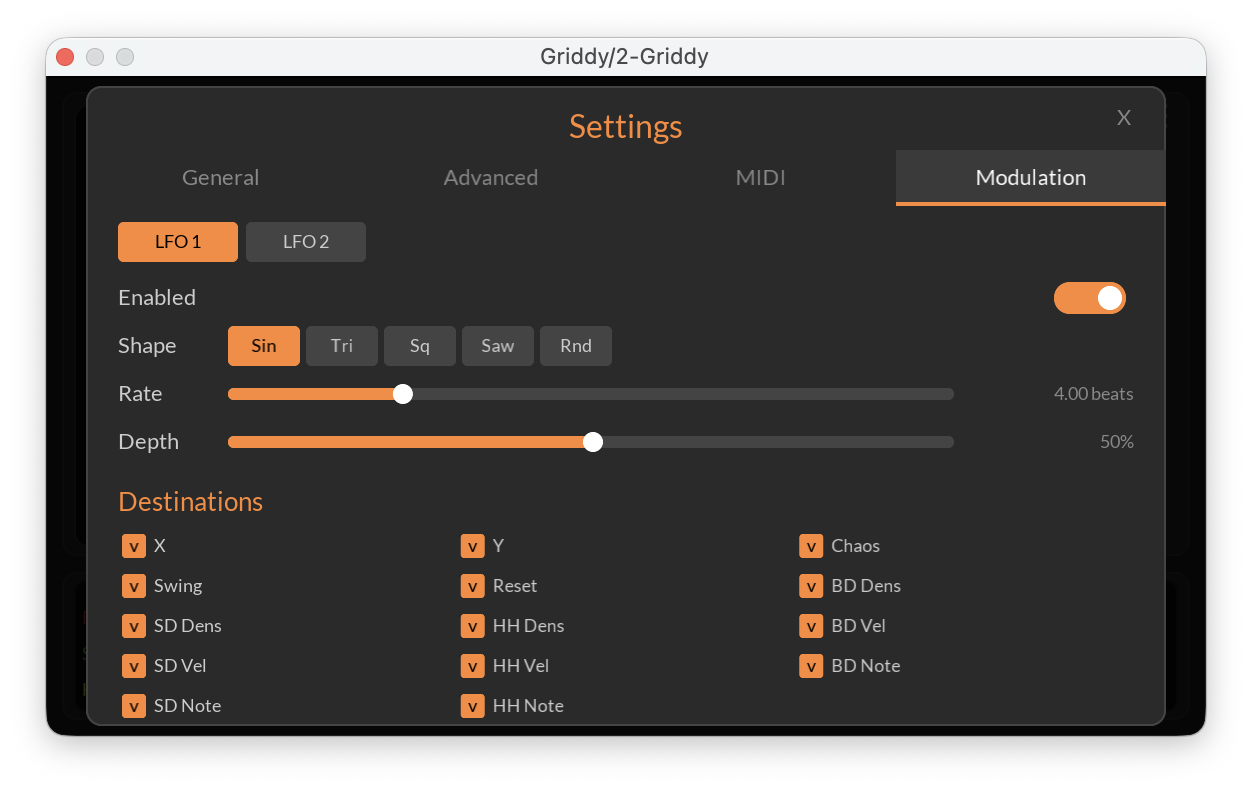Select the LFO 1 page
The image size is (1252, 790).
[x=177, y=241]
